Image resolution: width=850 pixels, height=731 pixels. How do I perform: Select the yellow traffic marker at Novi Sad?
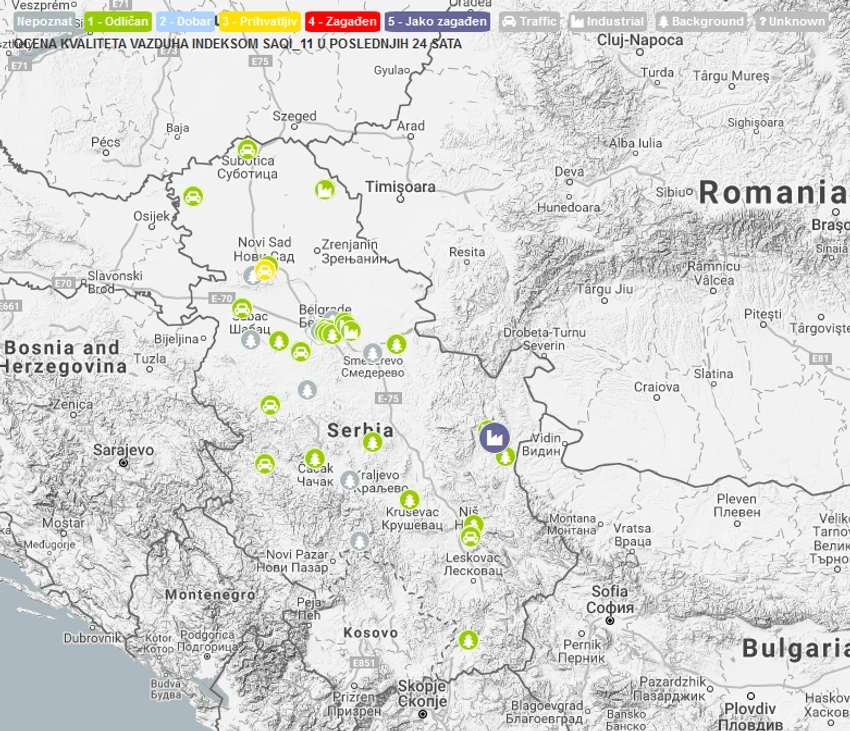[265, 271]
